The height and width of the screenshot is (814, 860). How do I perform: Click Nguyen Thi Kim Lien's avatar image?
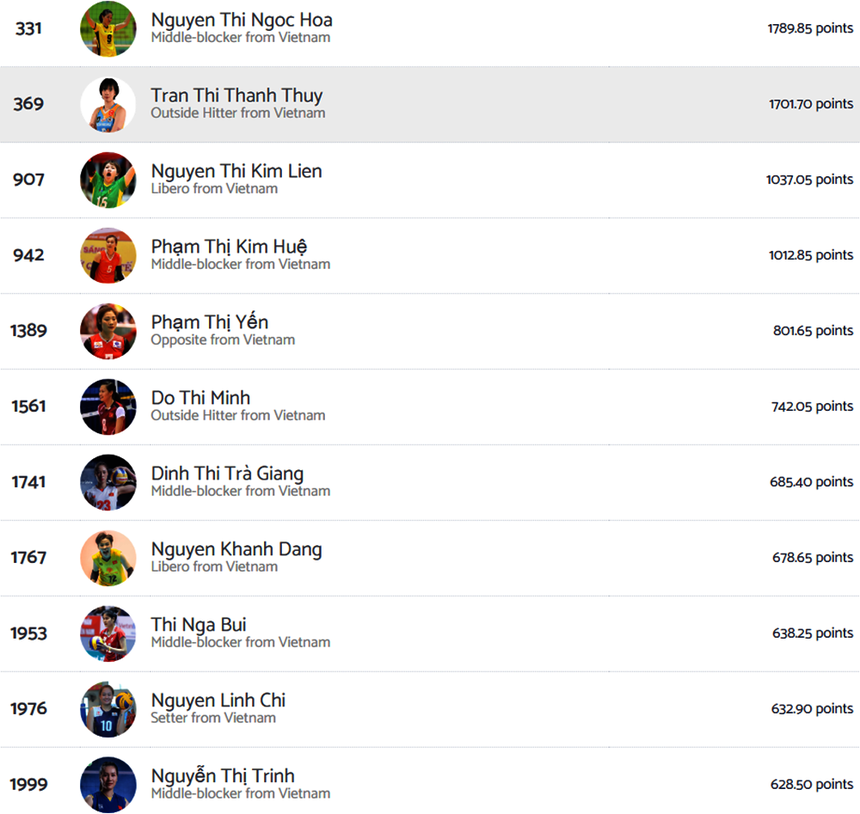point(108,180)
